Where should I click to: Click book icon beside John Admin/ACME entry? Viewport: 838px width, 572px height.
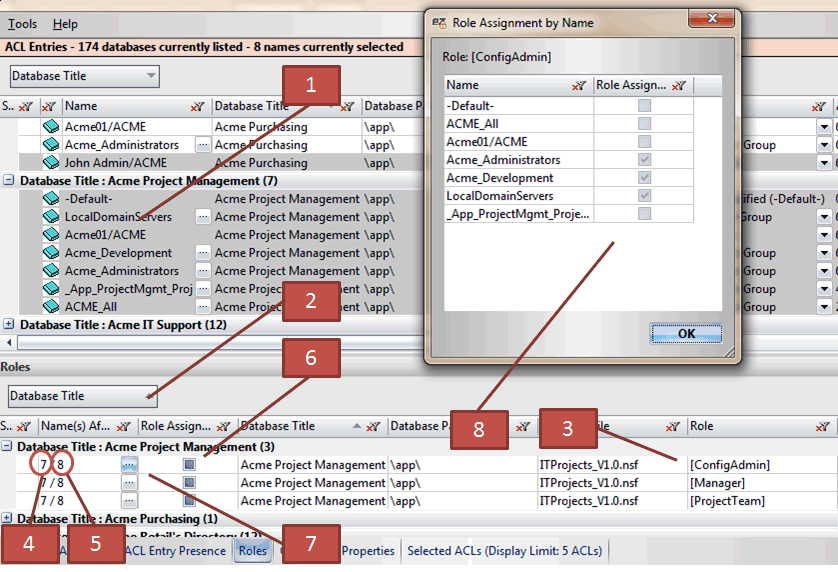(x=51, y=163)
